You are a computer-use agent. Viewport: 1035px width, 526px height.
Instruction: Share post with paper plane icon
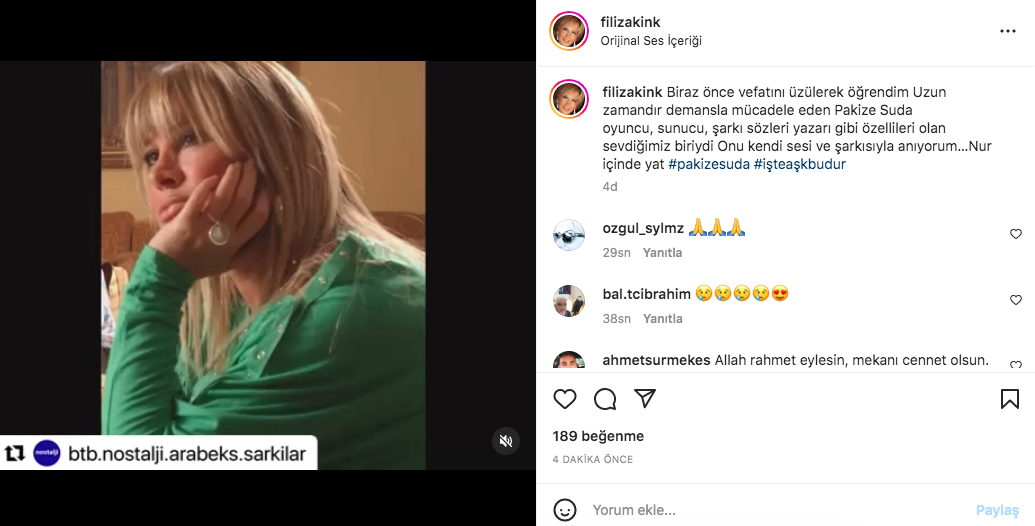click(645, 399)
